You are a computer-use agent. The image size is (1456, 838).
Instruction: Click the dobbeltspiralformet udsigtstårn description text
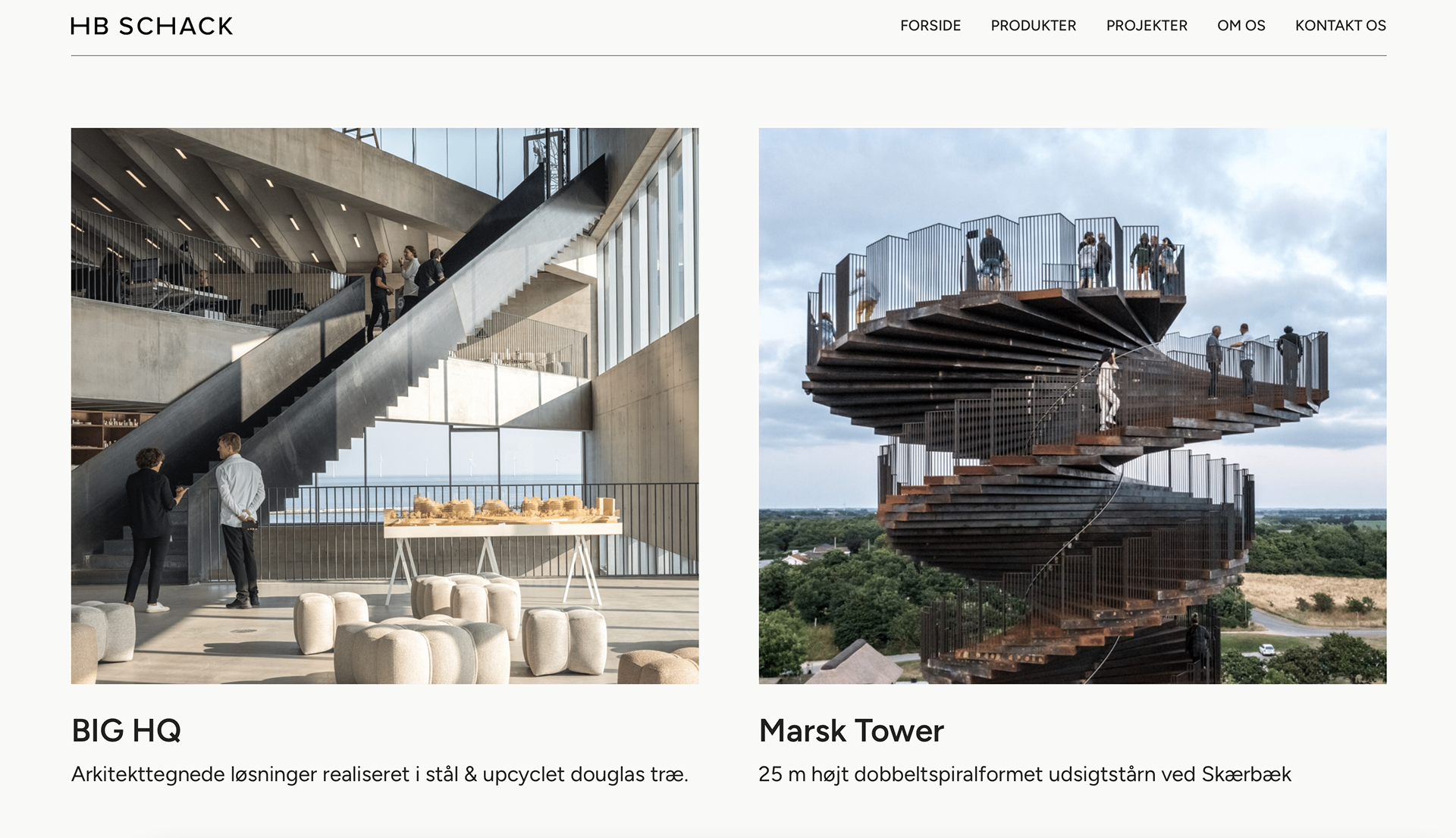(x=1025, y=774)
